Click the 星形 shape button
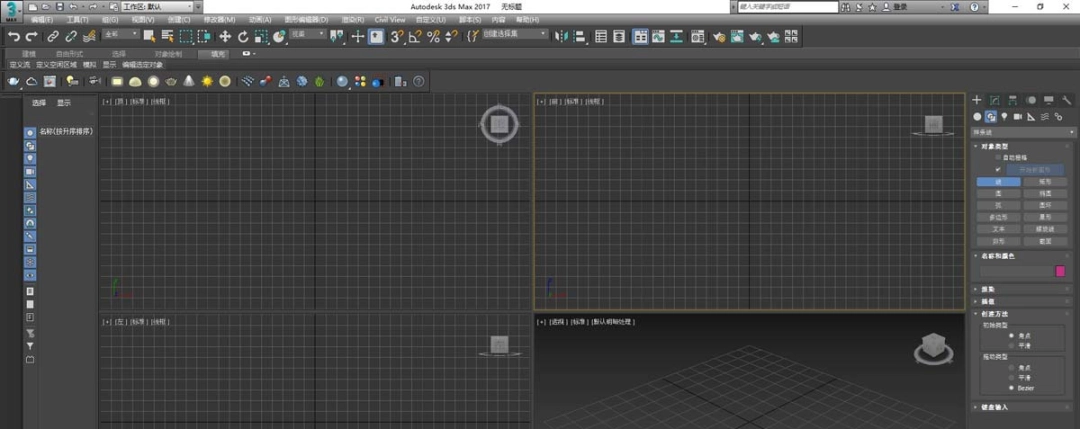 pos(1044,217)
